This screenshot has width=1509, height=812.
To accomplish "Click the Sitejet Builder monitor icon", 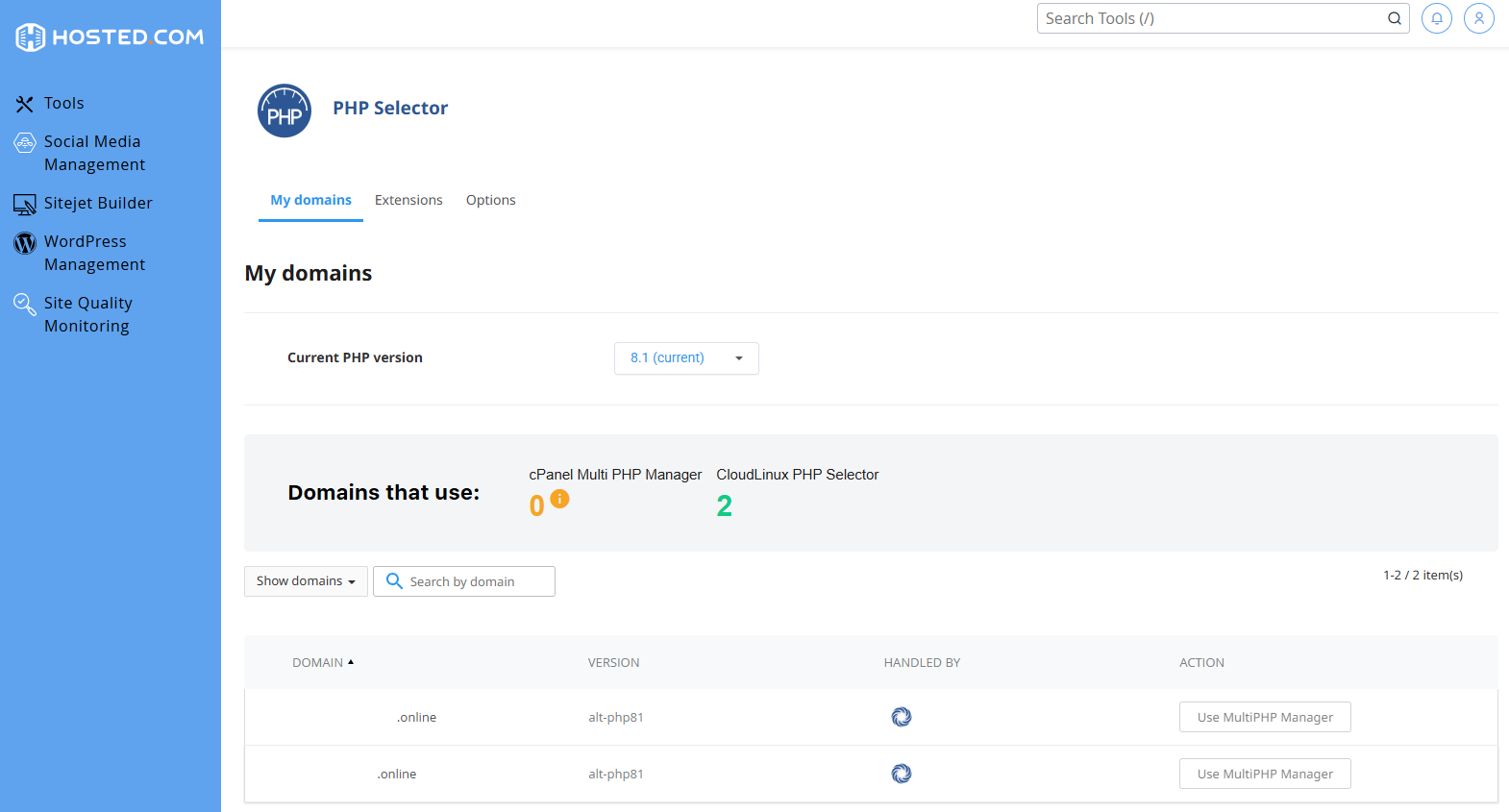I will coord(25,204).
